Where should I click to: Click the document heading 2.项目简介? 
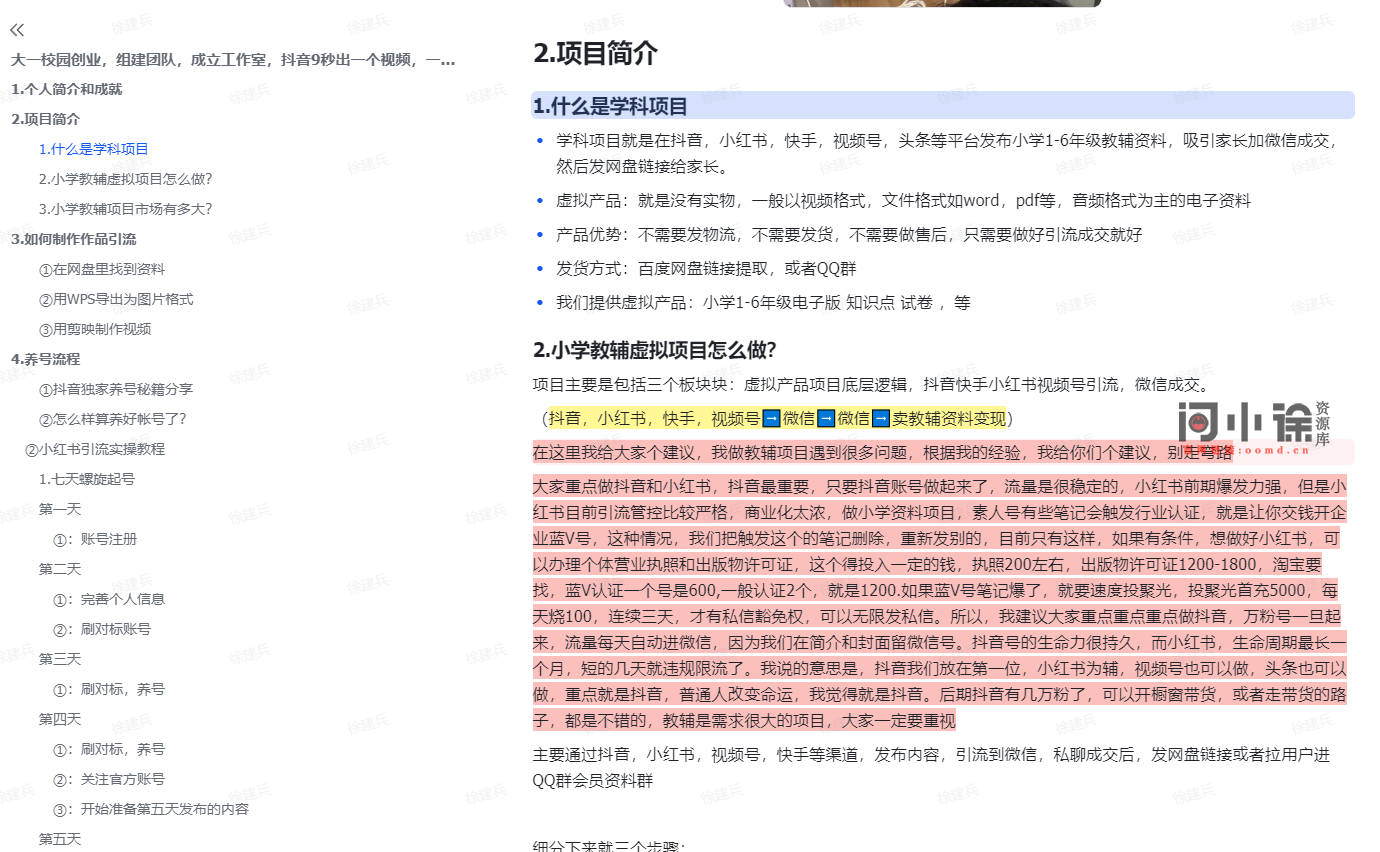(x=595, y=53)
